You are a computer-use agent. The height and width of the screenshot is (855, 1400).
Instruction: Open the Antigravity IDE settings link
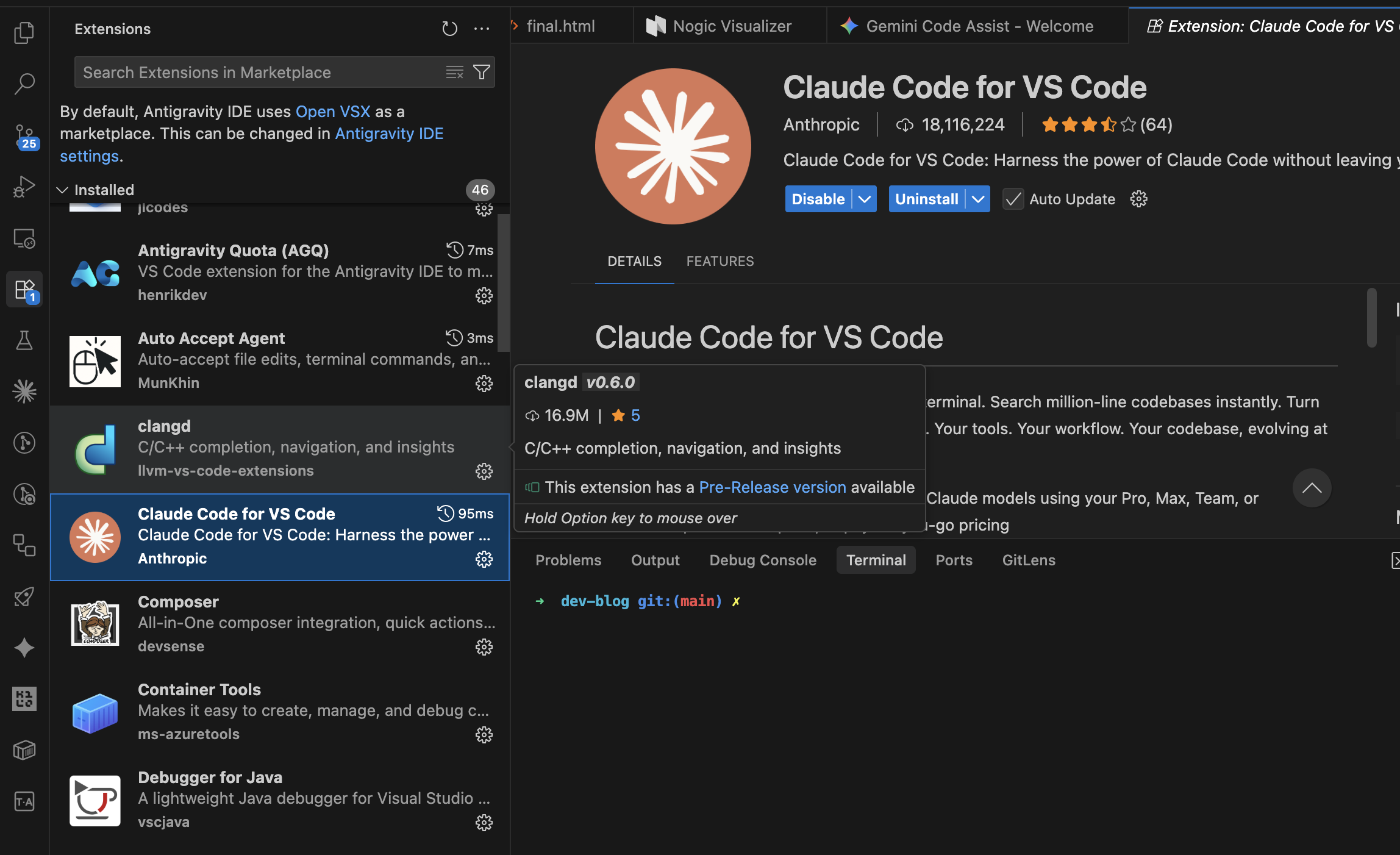(252, 145)
